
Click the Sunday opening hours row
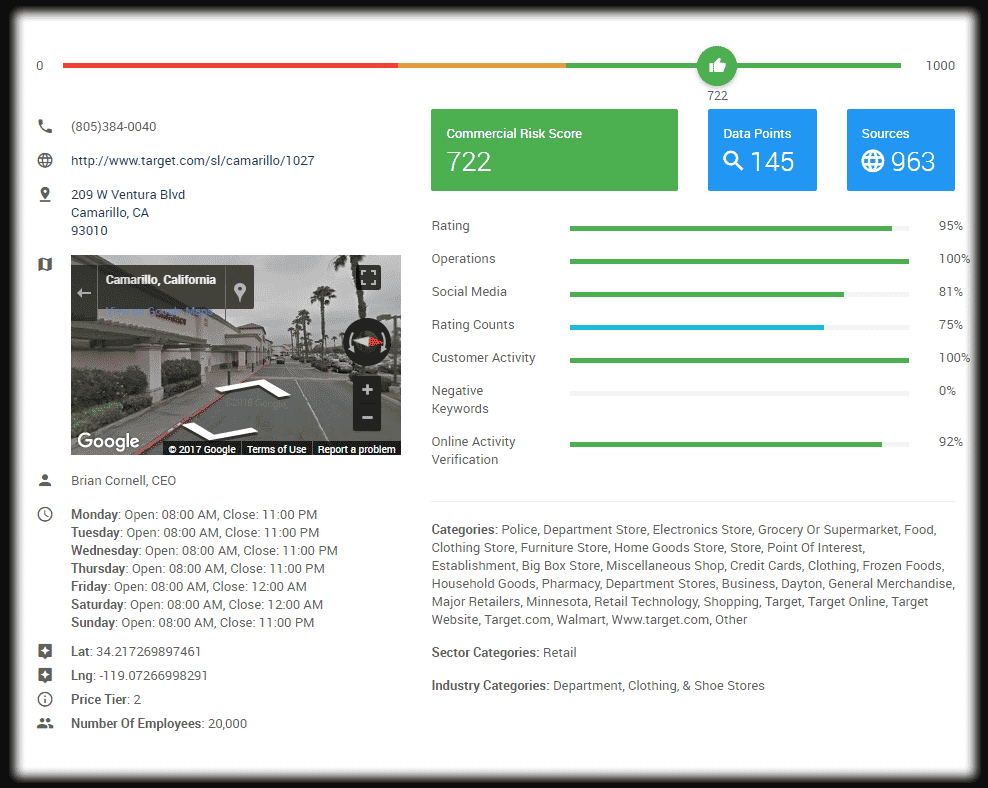192,622
